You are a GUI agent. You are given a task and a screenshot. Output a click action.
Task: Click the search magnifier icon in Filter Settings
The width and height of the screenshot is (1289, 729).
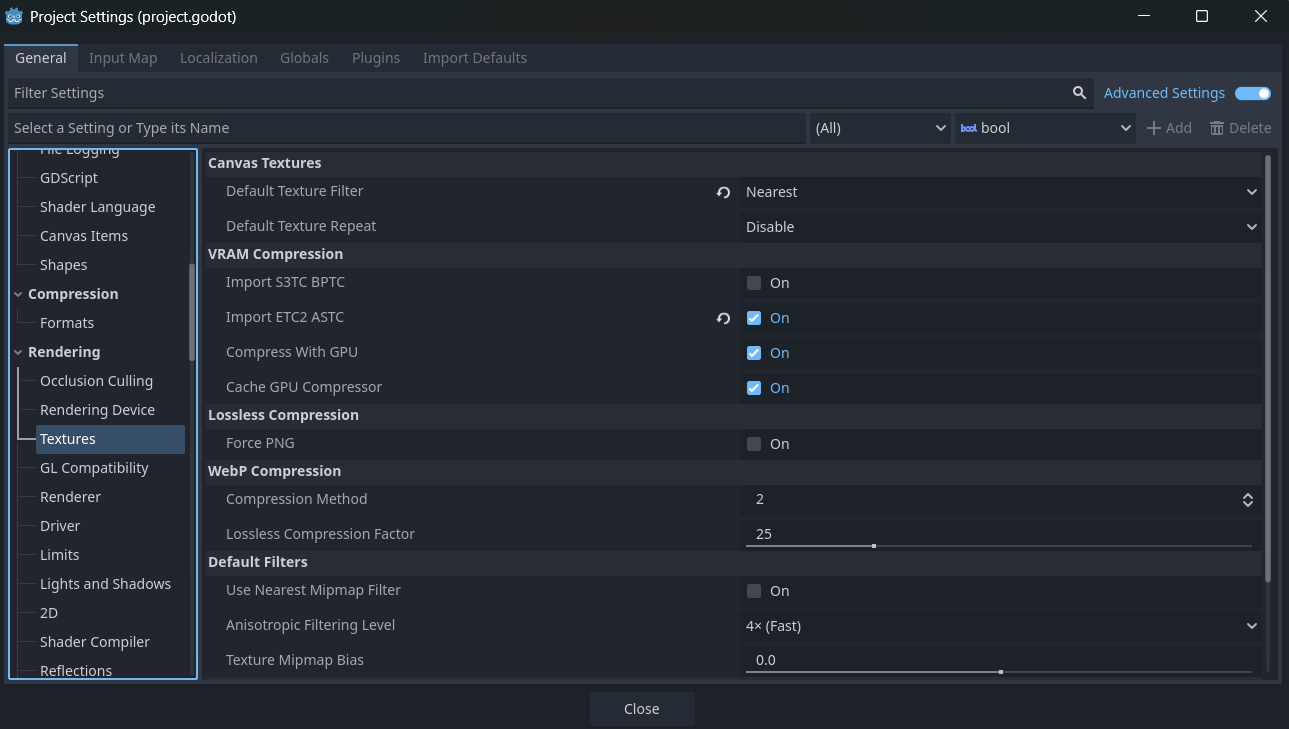click(1079, 93)
